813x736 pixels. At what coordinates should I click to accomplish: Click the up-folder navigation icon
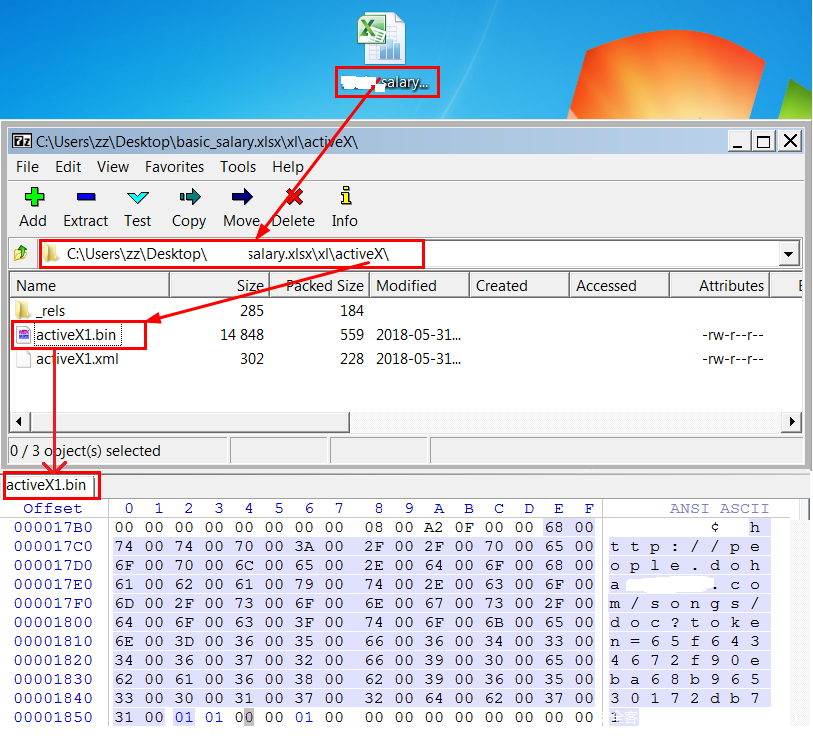point(21,254)
